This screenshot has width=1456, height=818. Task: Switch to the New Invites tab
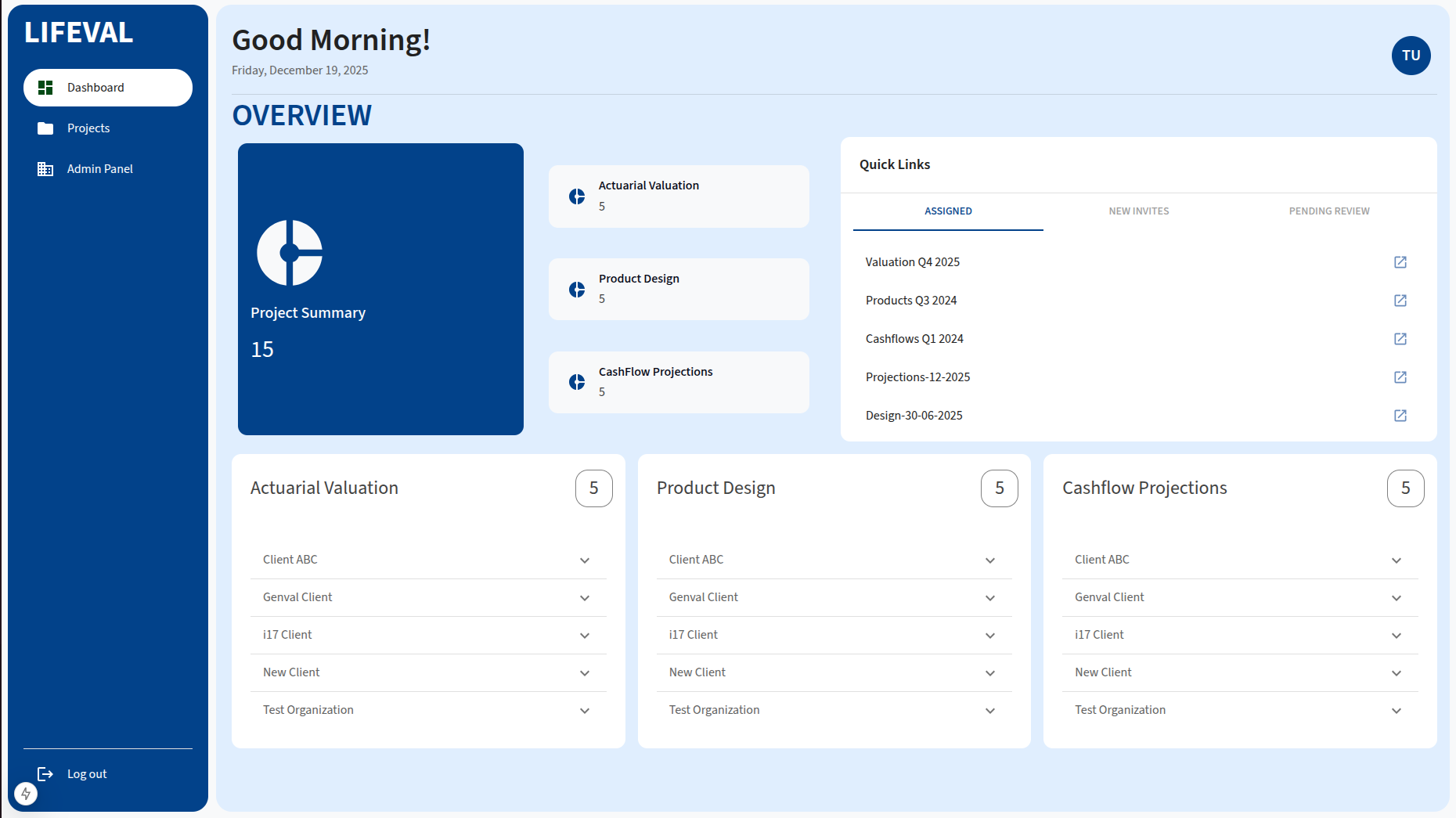point(1138,211)
